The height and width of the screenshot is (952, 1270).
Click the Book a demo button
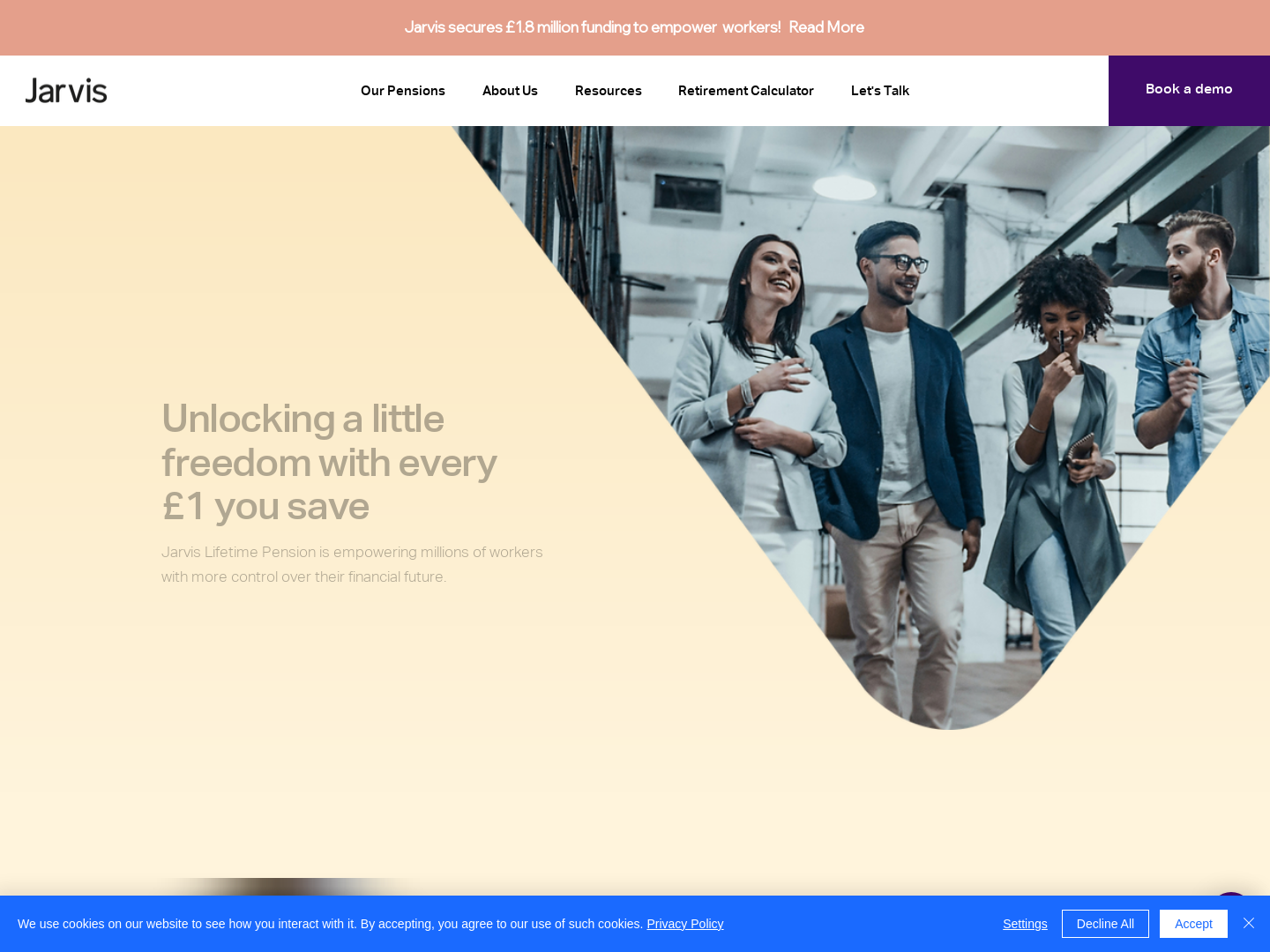click(x=1189, y=90)
